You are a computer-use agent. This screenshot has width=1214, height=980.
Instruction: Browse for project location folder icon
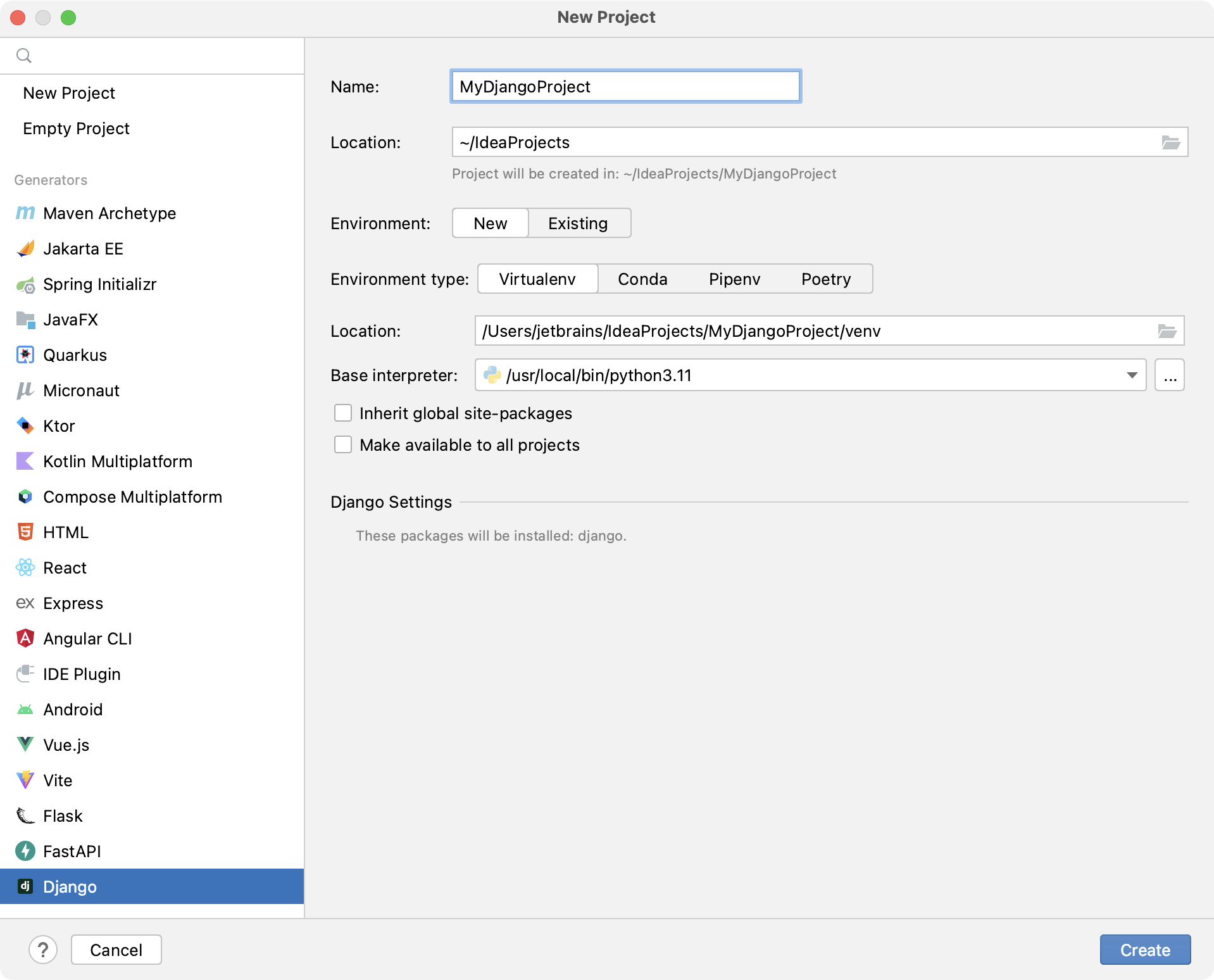pyautogui.click(x=1170, y=142)
